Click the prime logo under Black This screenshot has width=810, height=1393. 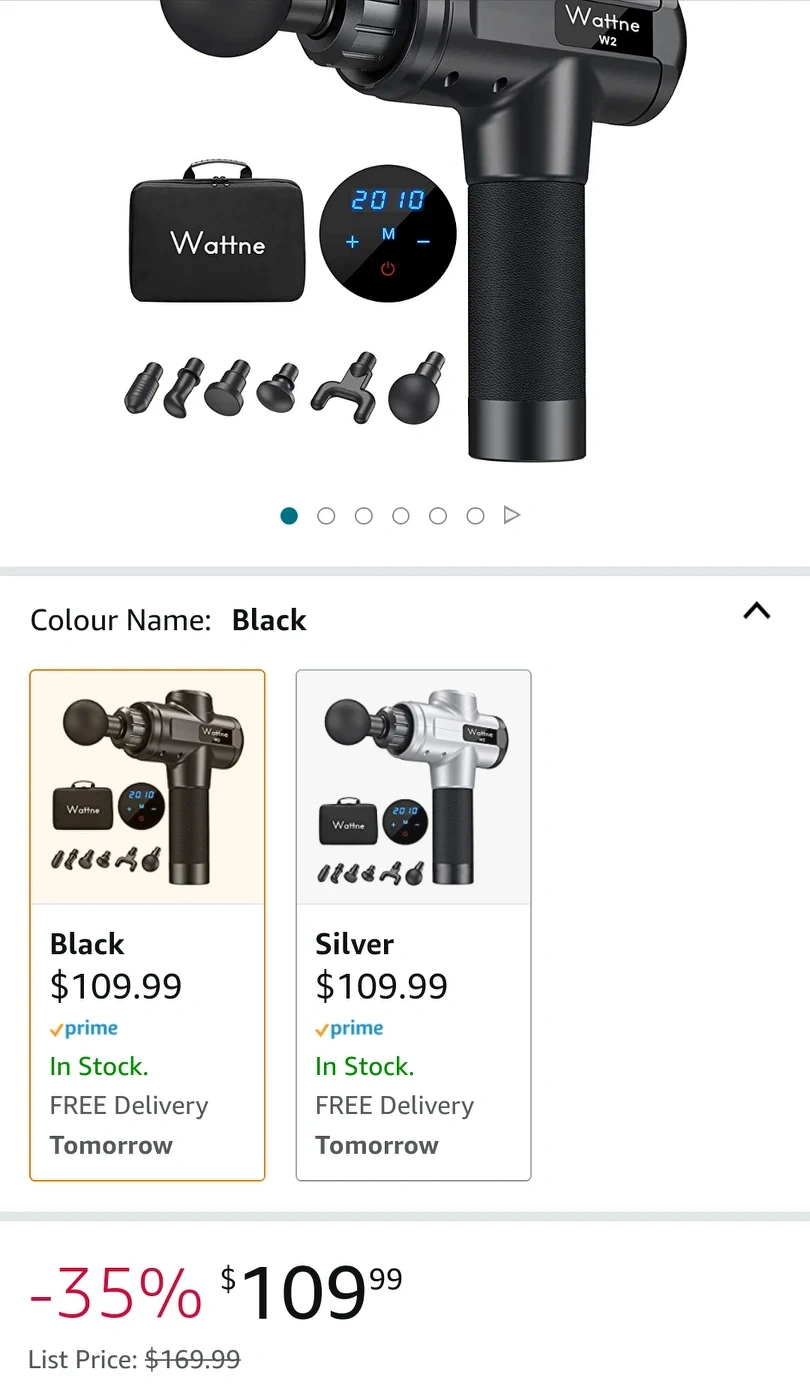tap(84, 1029)
